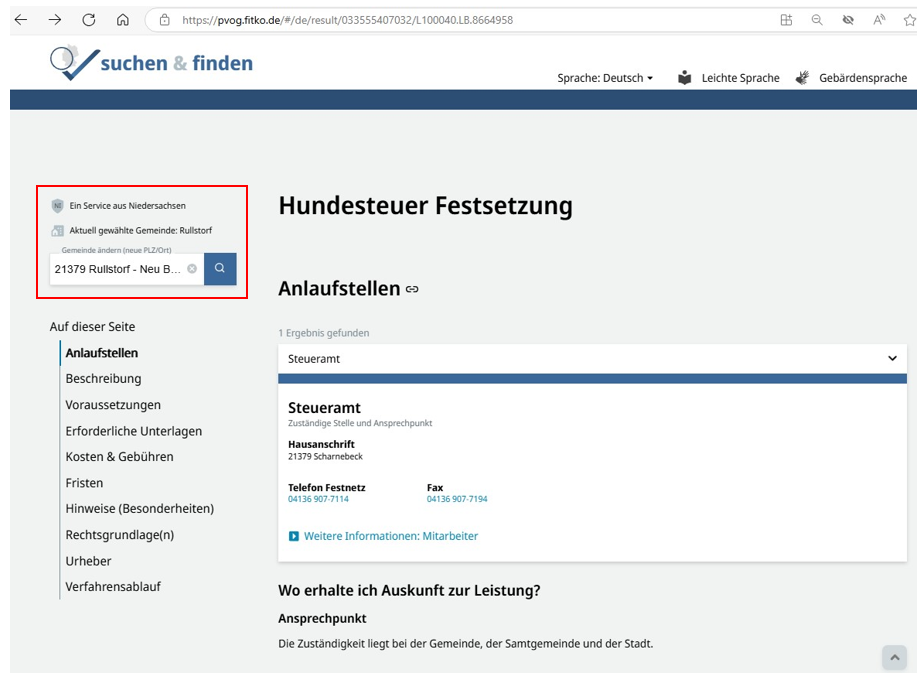Open Leichte Sprache via the book icon
The width and height of the screenshot is (922, 678).
685,77
